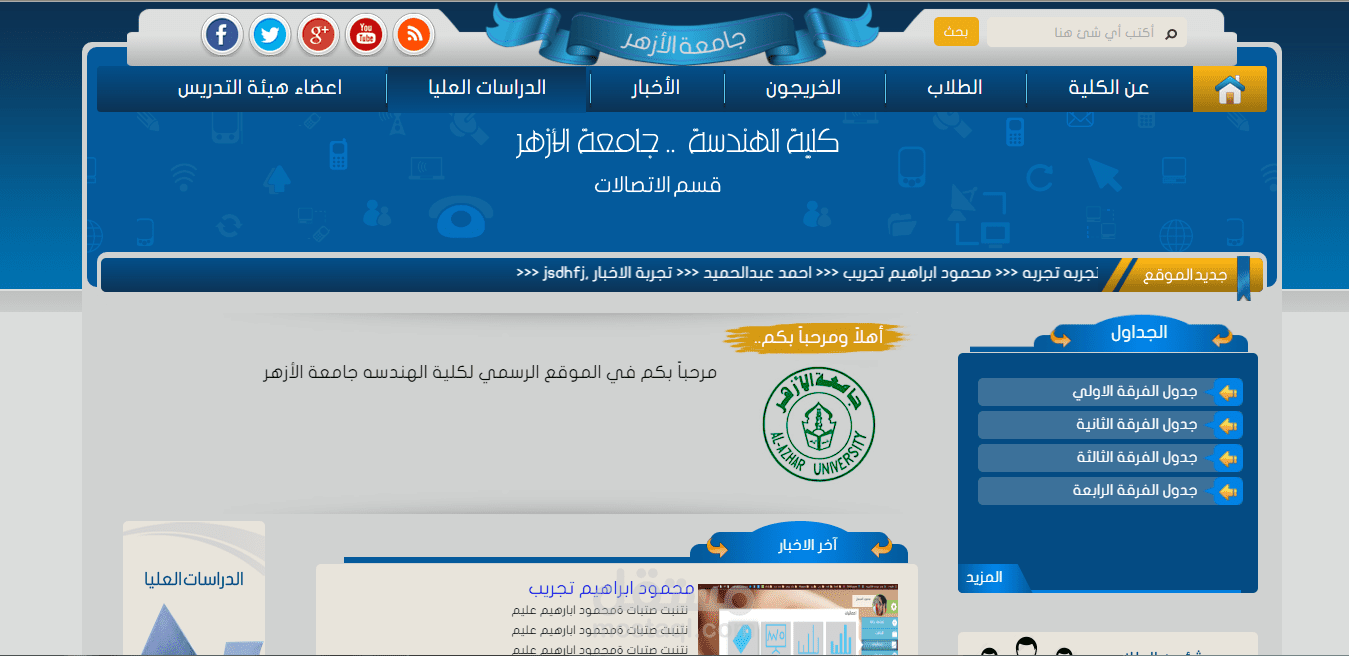Viewport: 1349px width, 656px height.
Task: Go to the home page icon
Action: (1229, 89)
